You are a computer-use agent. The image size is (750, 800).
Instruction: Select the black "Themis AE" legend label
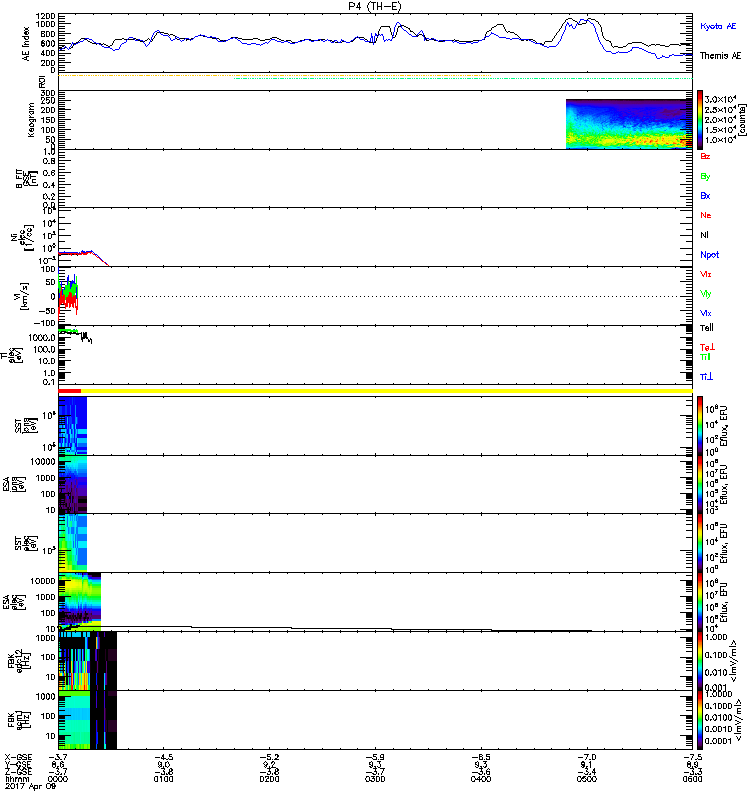click(x=720, y=56)
